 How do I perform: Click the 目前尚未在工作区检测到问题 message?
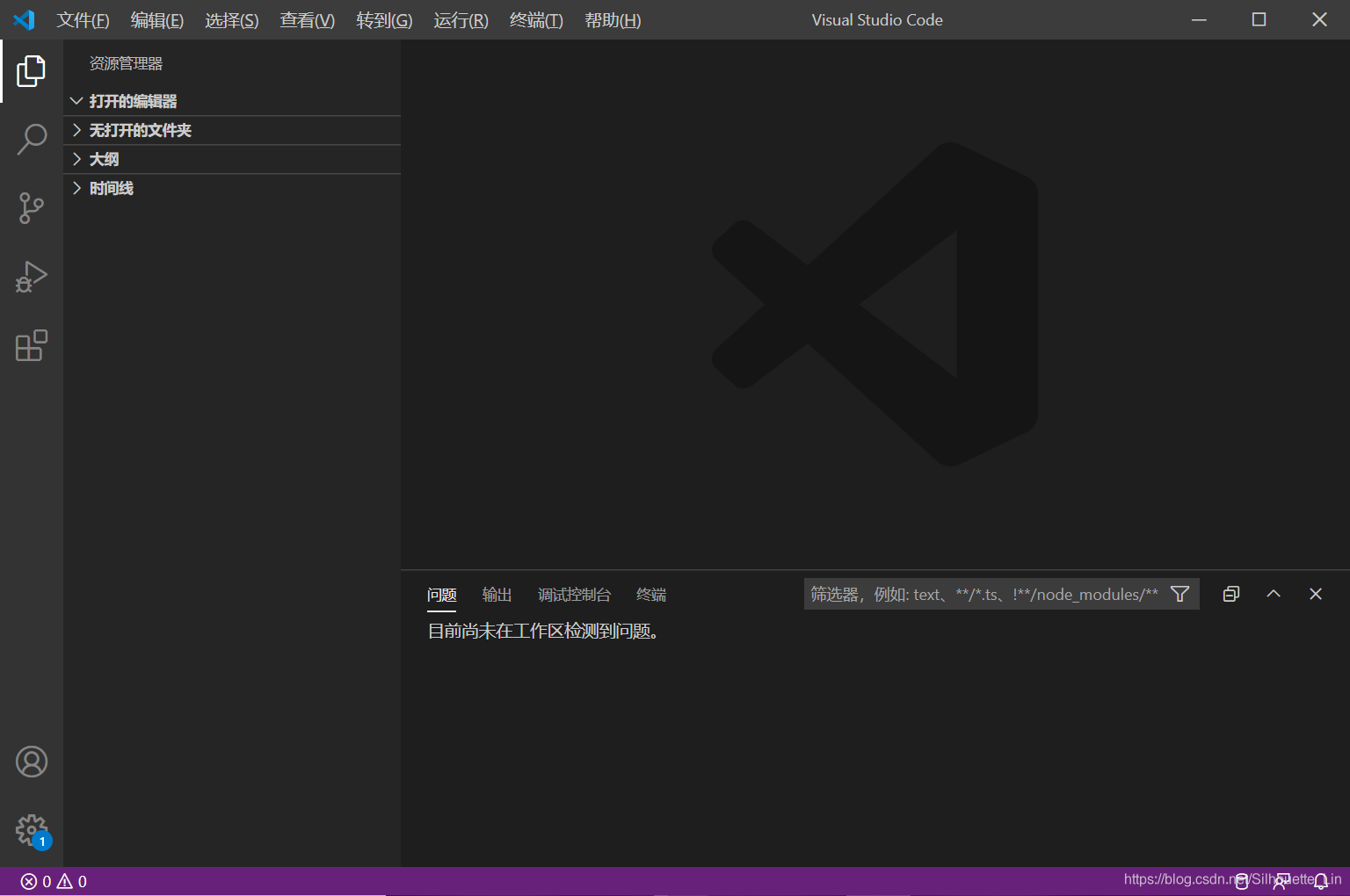pyautogui.click(x=542, y=631)
